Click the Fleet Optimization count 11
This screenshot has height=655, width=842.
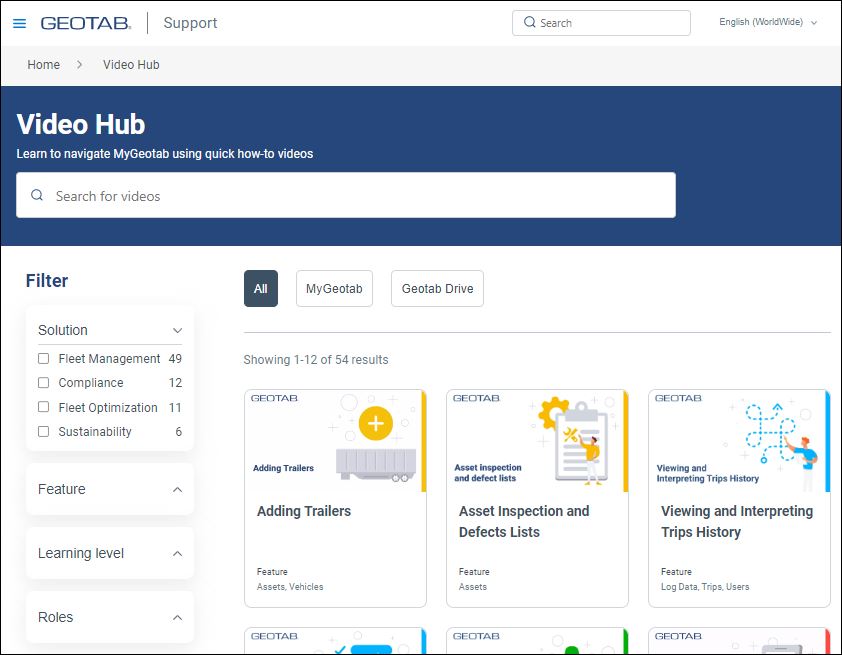(175, 407)
